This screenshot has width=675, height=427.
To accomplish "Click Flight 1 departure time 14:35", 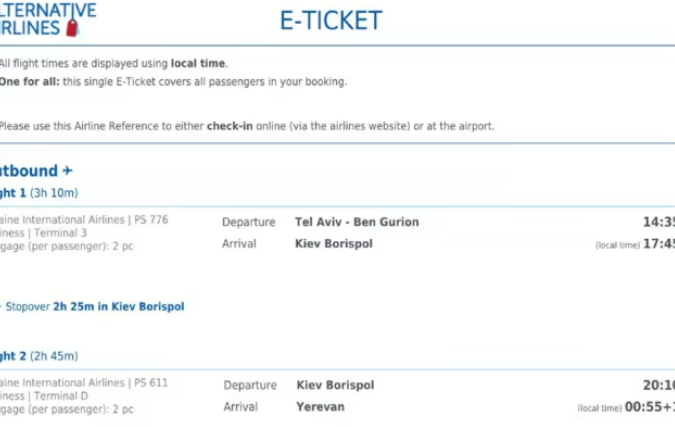I will pos(658,222).
